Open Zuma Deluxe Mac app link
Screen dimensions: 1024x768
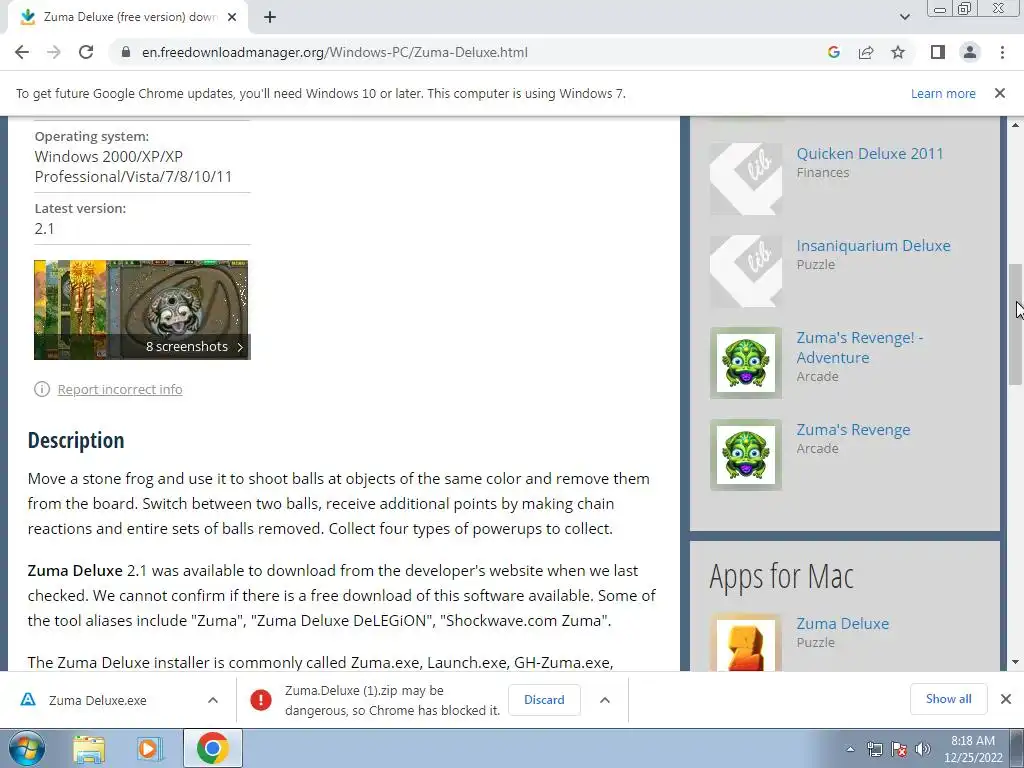point(842,624)
